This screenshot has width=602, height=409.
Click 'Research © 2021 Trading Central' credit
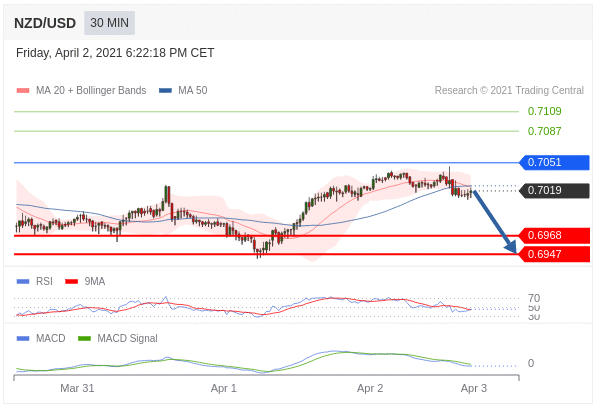pos(509,90)
